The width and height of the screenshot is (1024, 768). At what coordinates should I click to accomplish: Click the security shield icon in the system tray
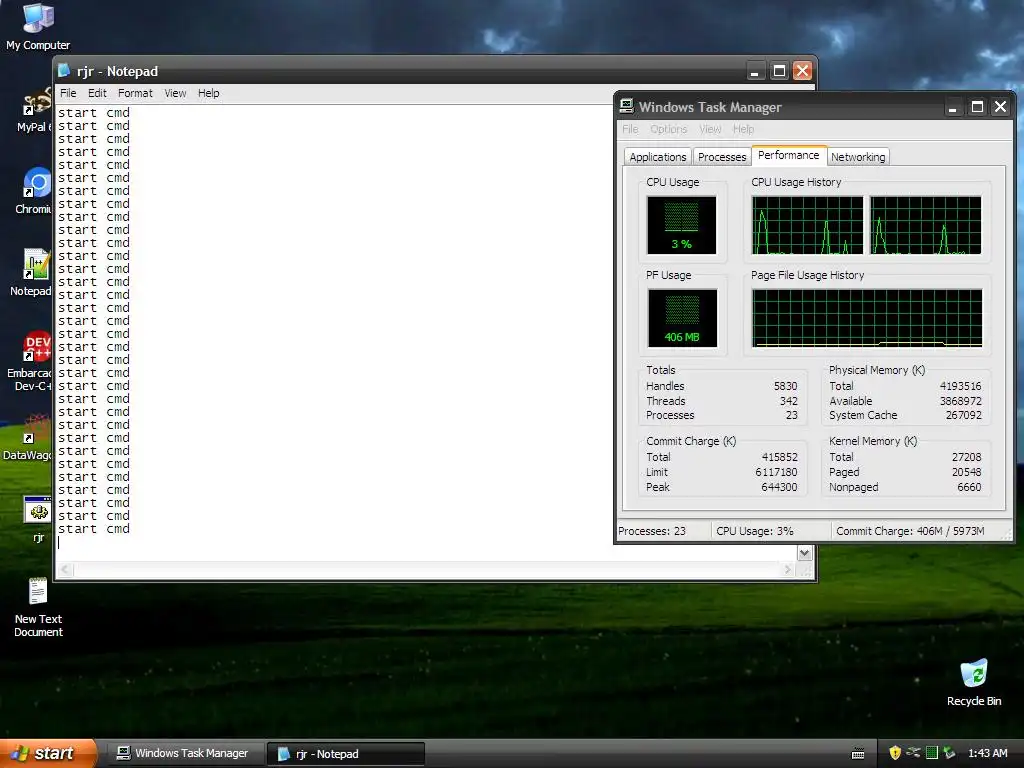(x=895, y=752)
